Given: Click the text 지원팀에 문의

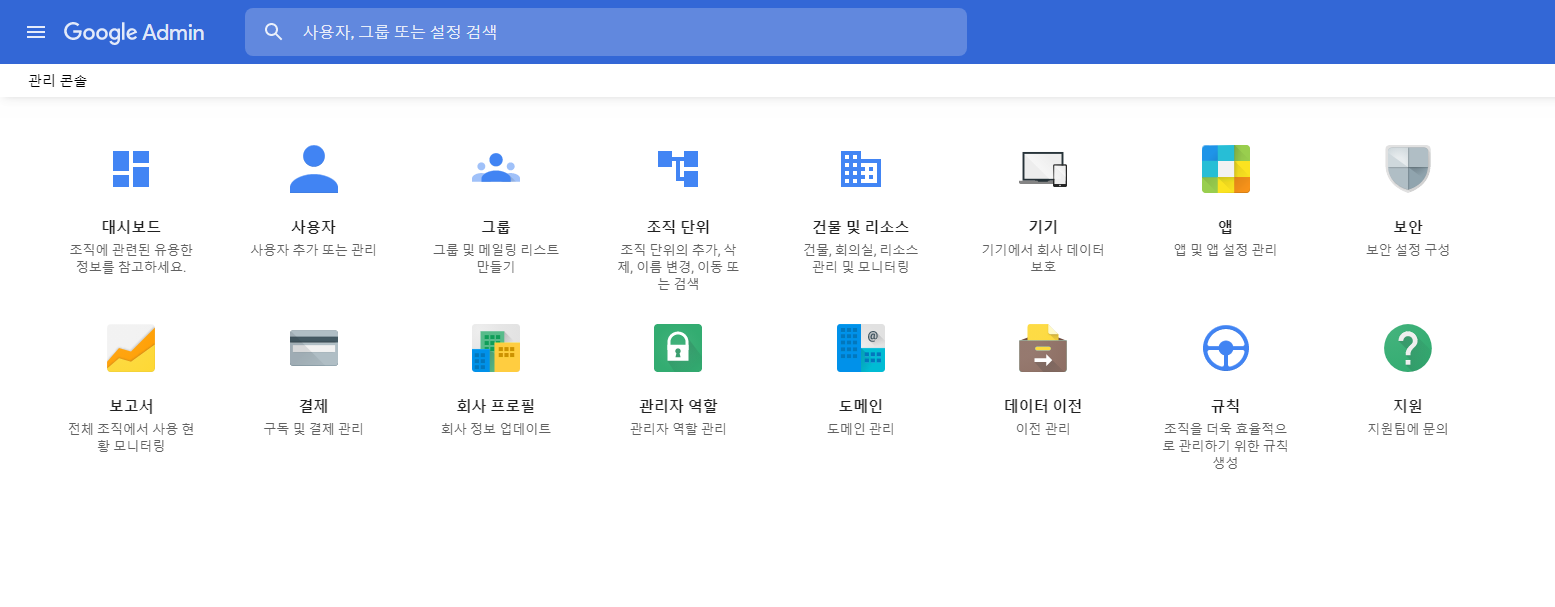Looking at the screenshot, I should coord(1408,429).
